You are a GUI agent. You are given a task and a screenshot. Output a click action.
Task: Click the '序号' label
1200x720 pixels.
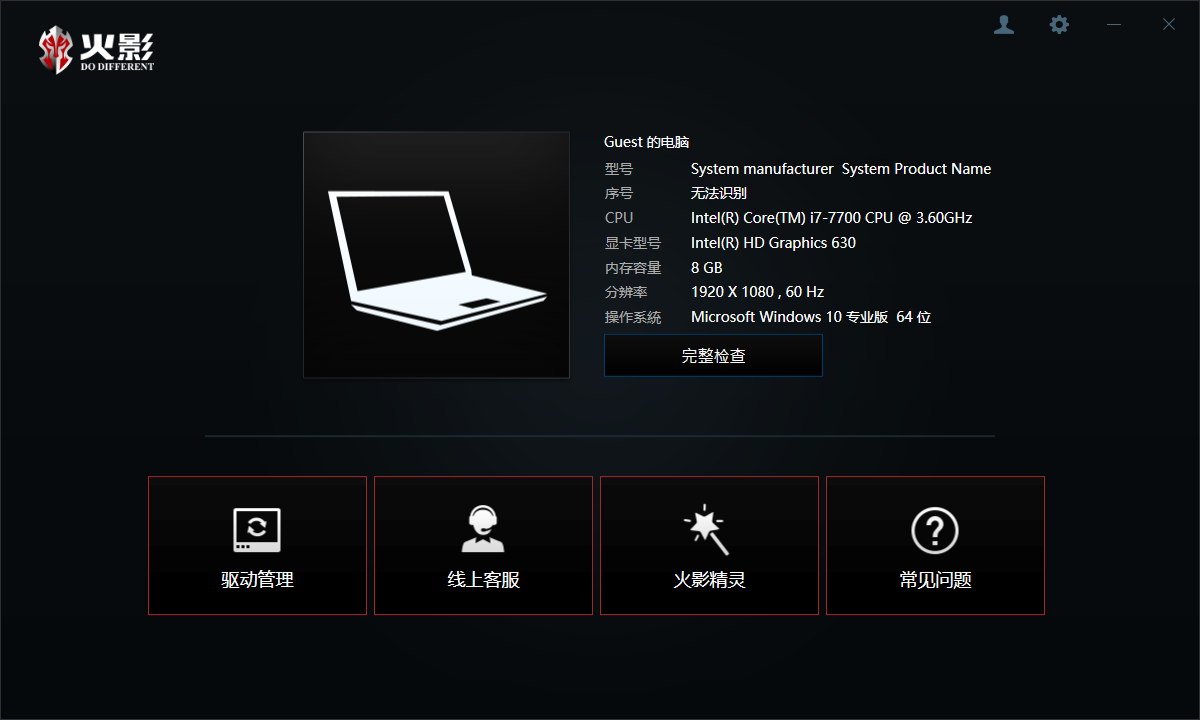click(x=619, y=193)
